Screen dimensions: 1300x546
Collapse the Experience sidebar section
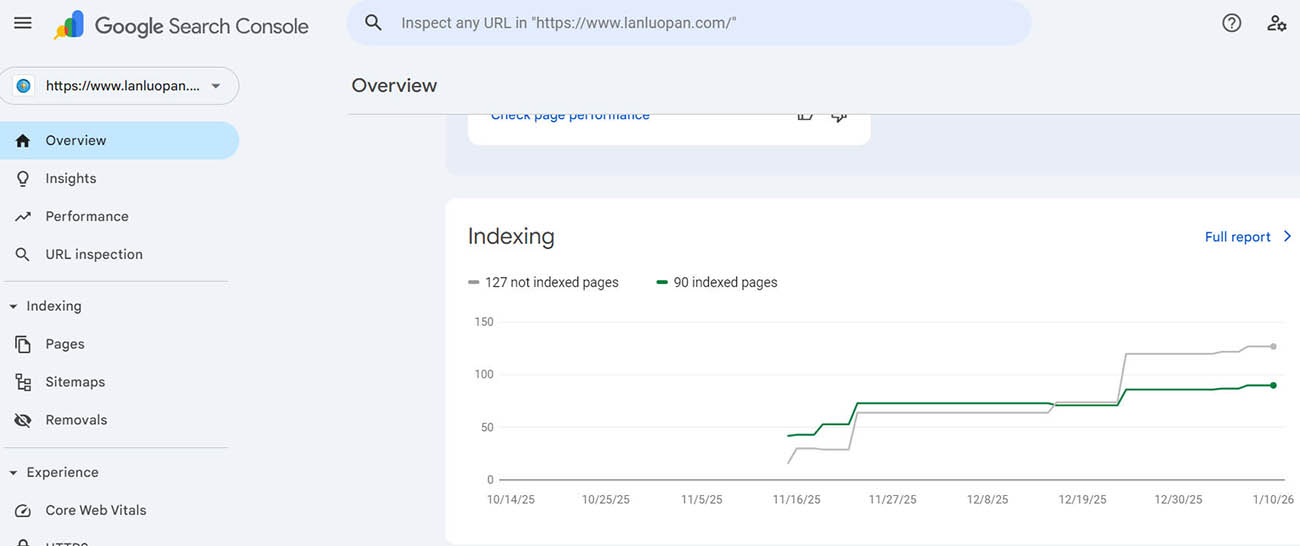coord(13,472)
